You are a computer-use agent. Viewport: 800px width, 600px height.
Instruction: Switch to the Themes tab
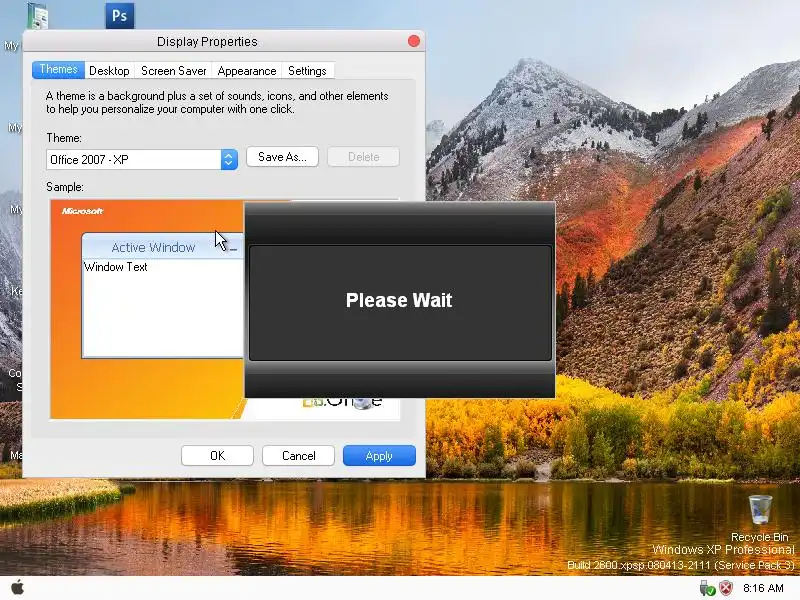[x=58, y=69]
